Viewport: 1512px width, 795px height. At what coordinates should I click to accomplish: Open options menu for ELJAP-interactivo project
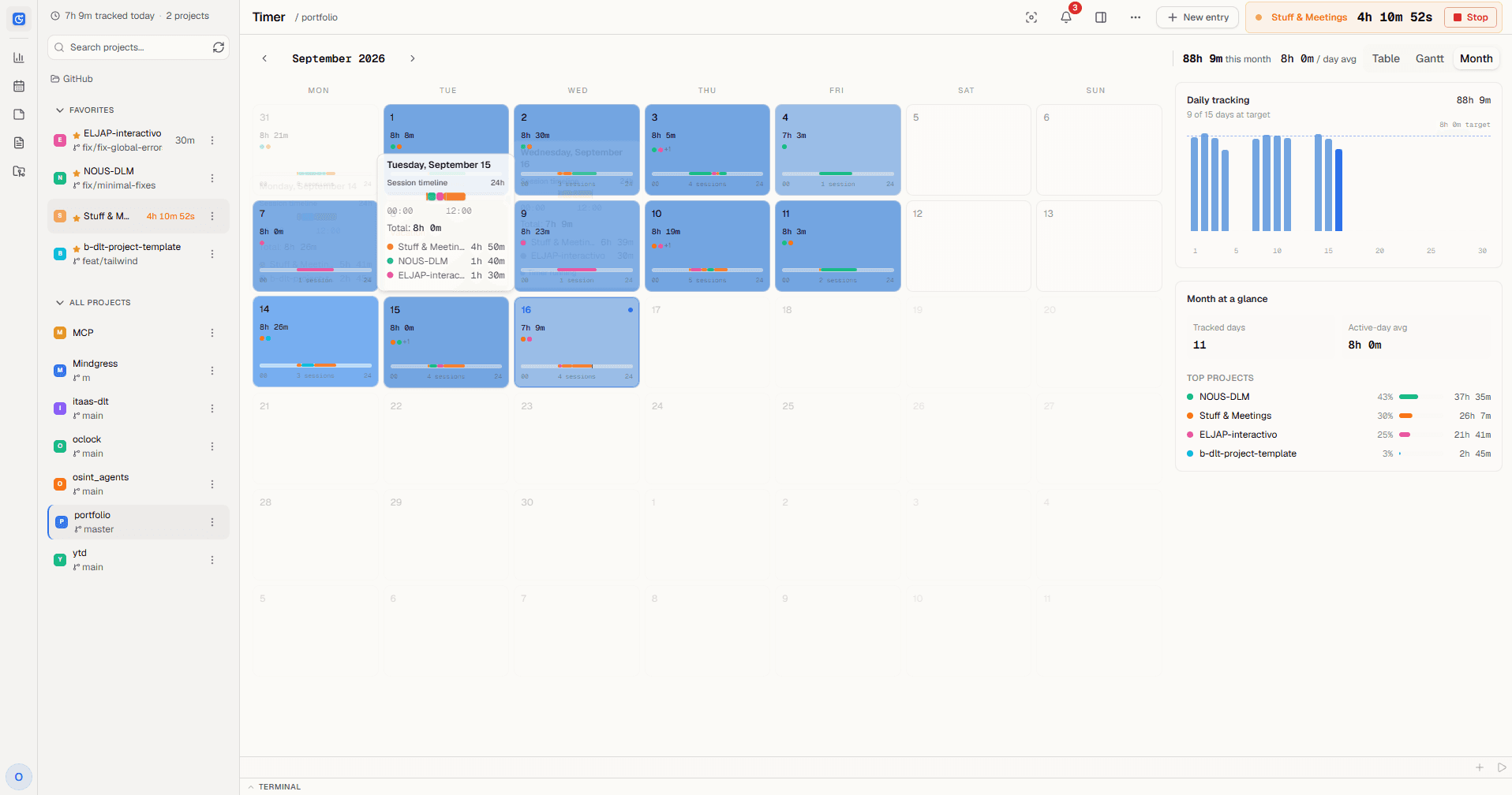(212, 140)
